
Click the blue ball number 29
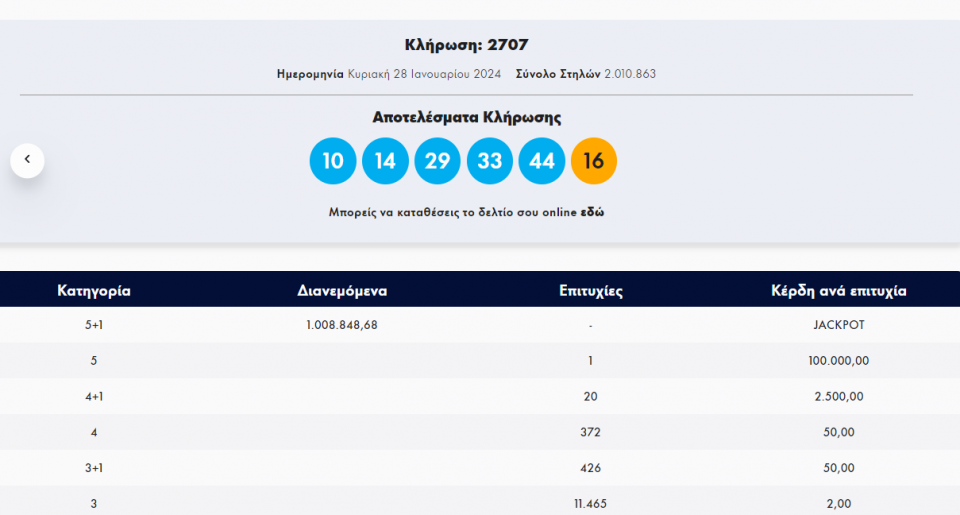(437, 161)
